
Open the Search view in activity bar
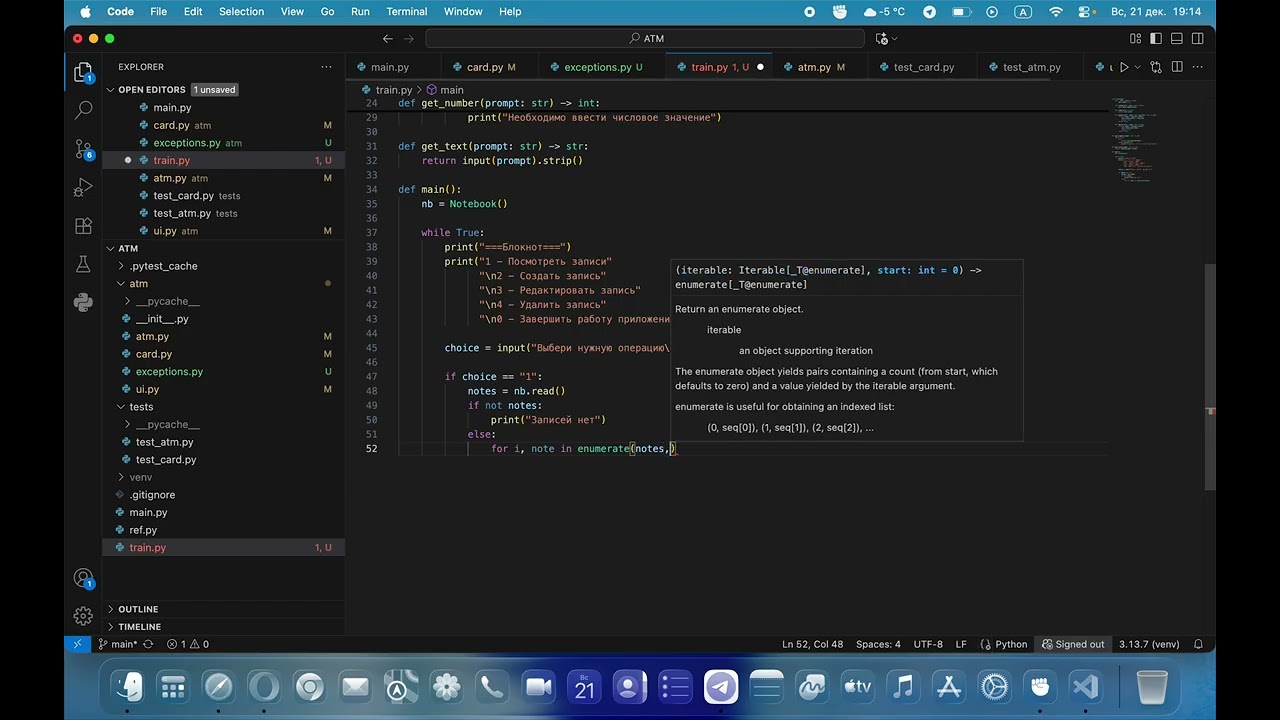pyautogui.click(x=84, y=109)
